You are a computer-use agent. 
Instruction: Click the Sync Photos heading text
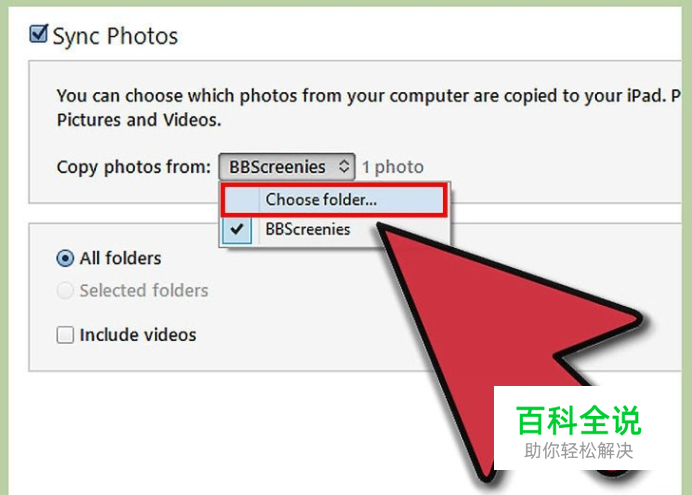coord(115,36)
